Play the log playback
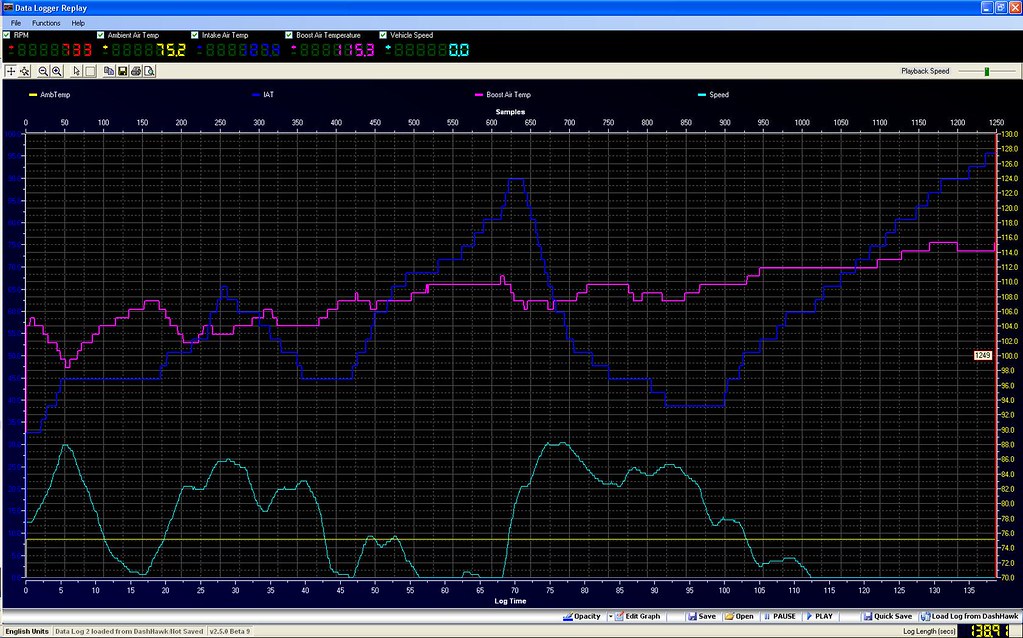The image size is (1023, 638). tap(819, 616)
